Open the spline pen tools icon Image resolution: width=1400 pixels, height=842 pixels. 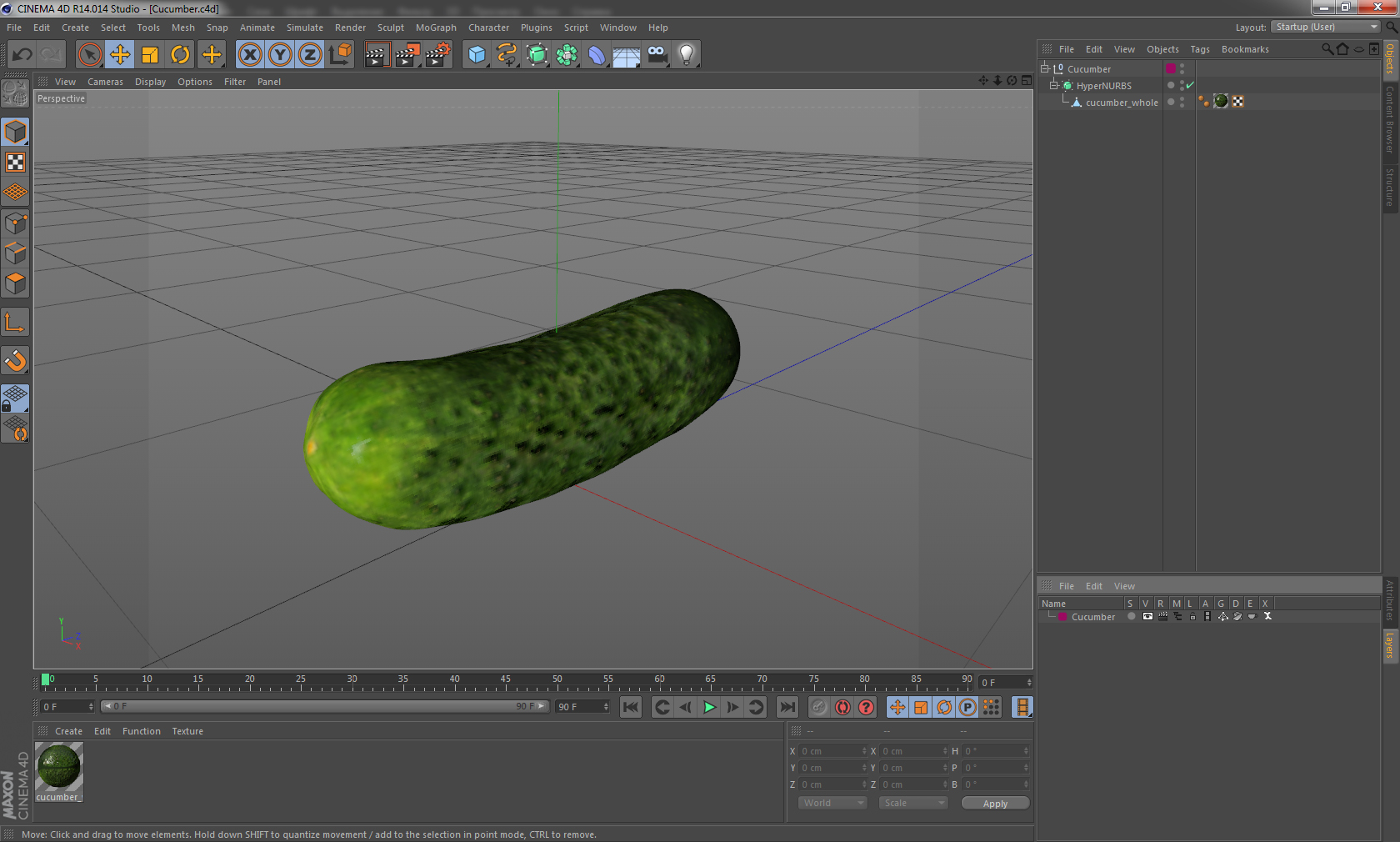click(507, 55)
